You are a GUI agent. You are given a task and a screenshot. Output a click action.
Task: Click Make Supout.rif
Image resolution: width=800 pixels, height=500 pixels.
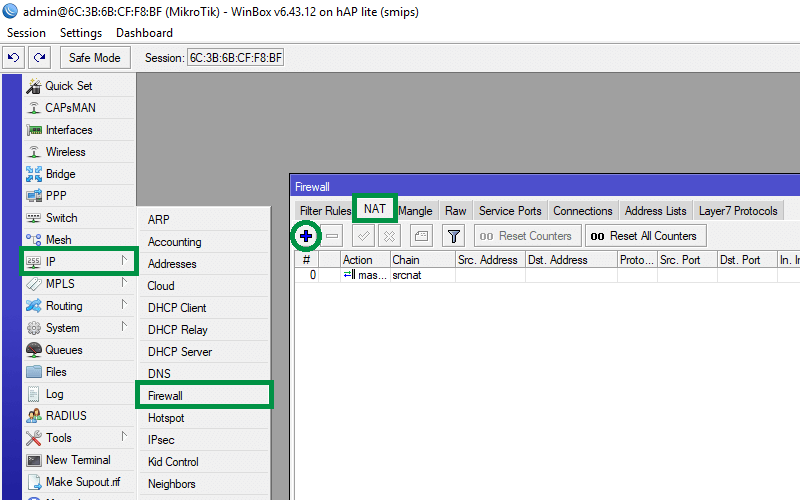[x=79, y=481]
